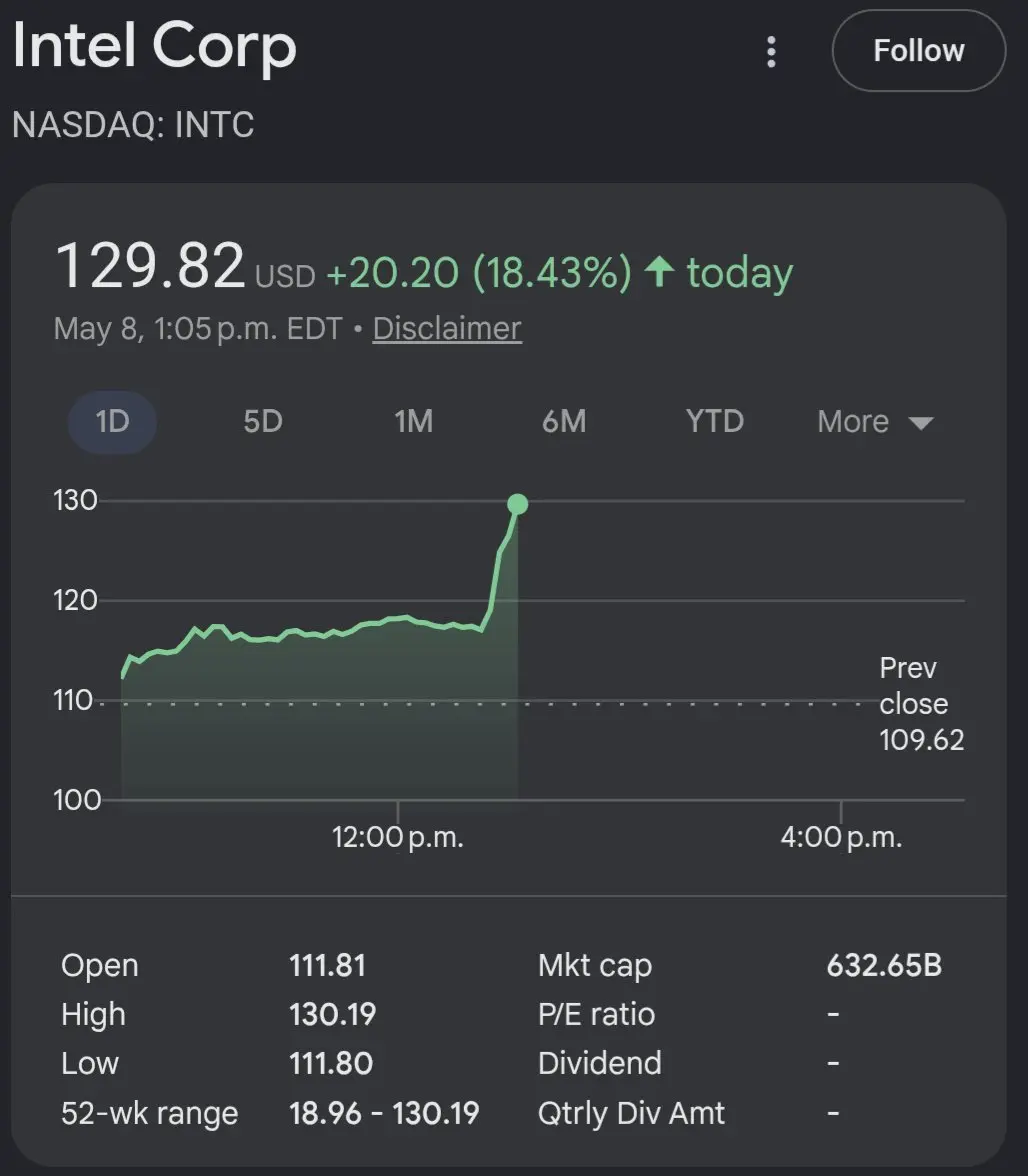Click the Intel Corp title

[155, 46]
